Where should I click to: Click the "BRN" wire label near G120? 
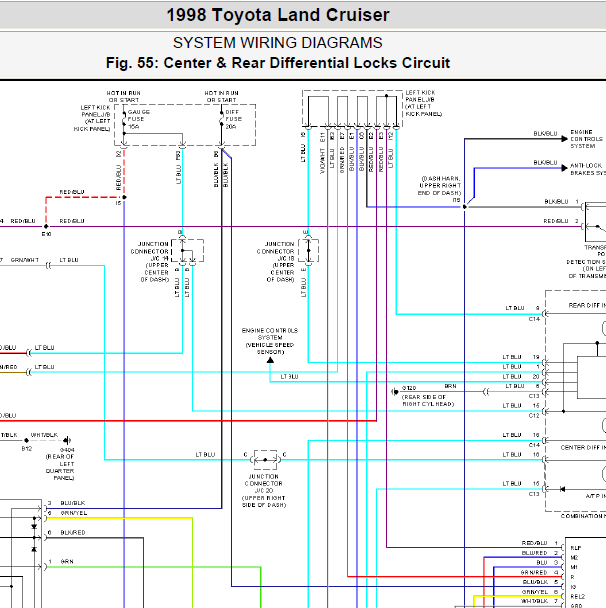pos(450,386)
